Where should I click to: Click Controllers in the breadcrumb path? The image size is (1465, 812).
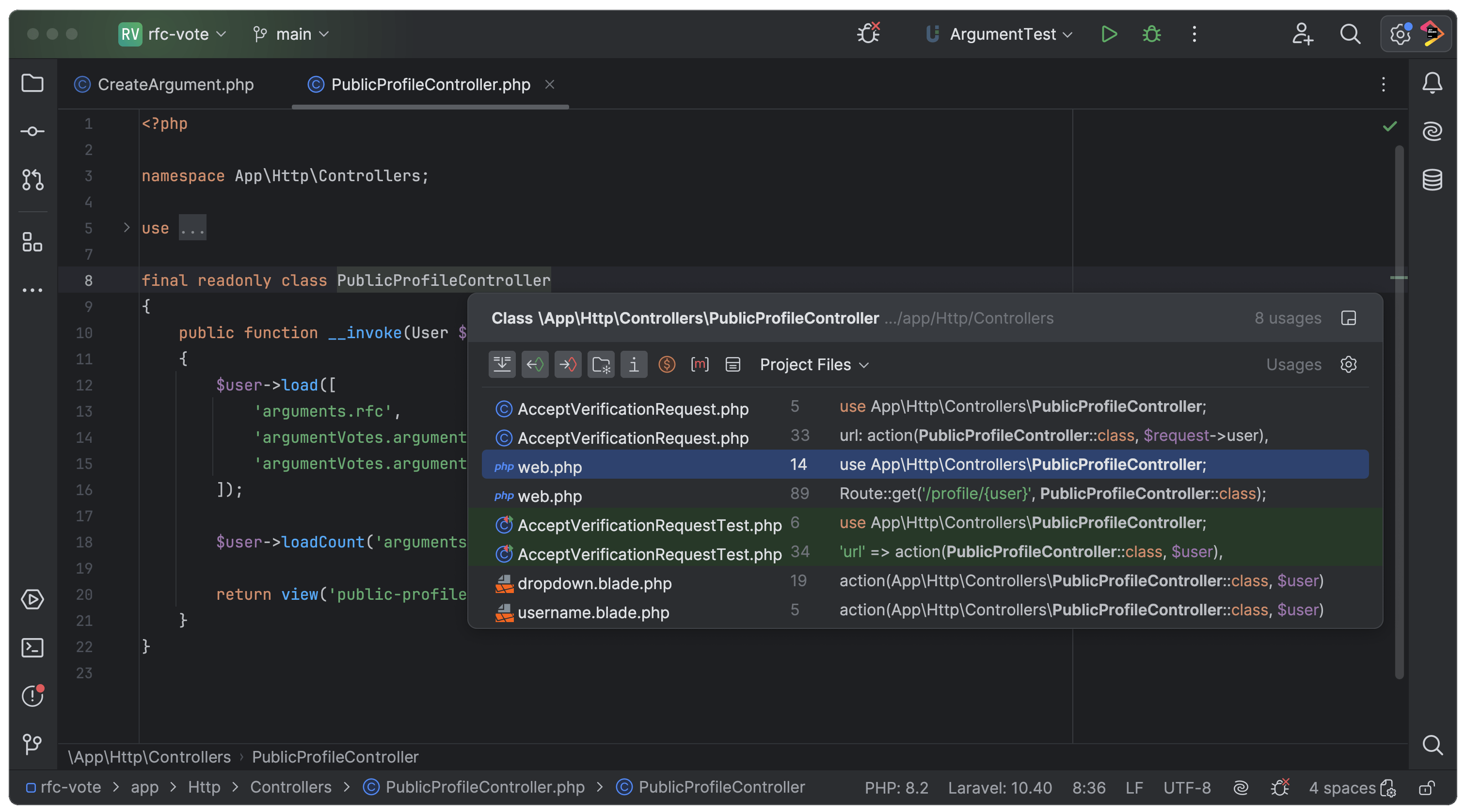coord(290,787)
